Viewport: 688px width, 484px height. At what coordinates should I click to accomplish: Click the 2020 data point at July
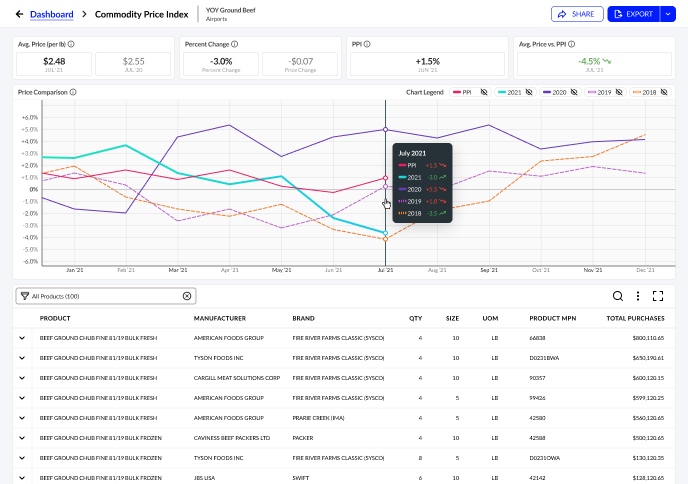pyautogui.click(x=385, y=129)
